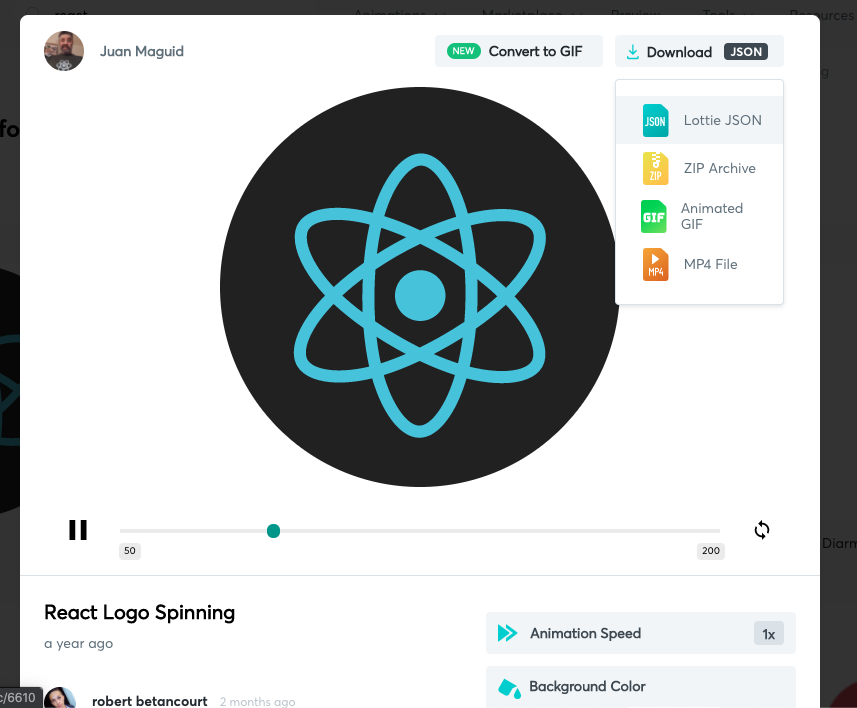
Task: Toggle the 1x animation speed setting
Action: 768,633
